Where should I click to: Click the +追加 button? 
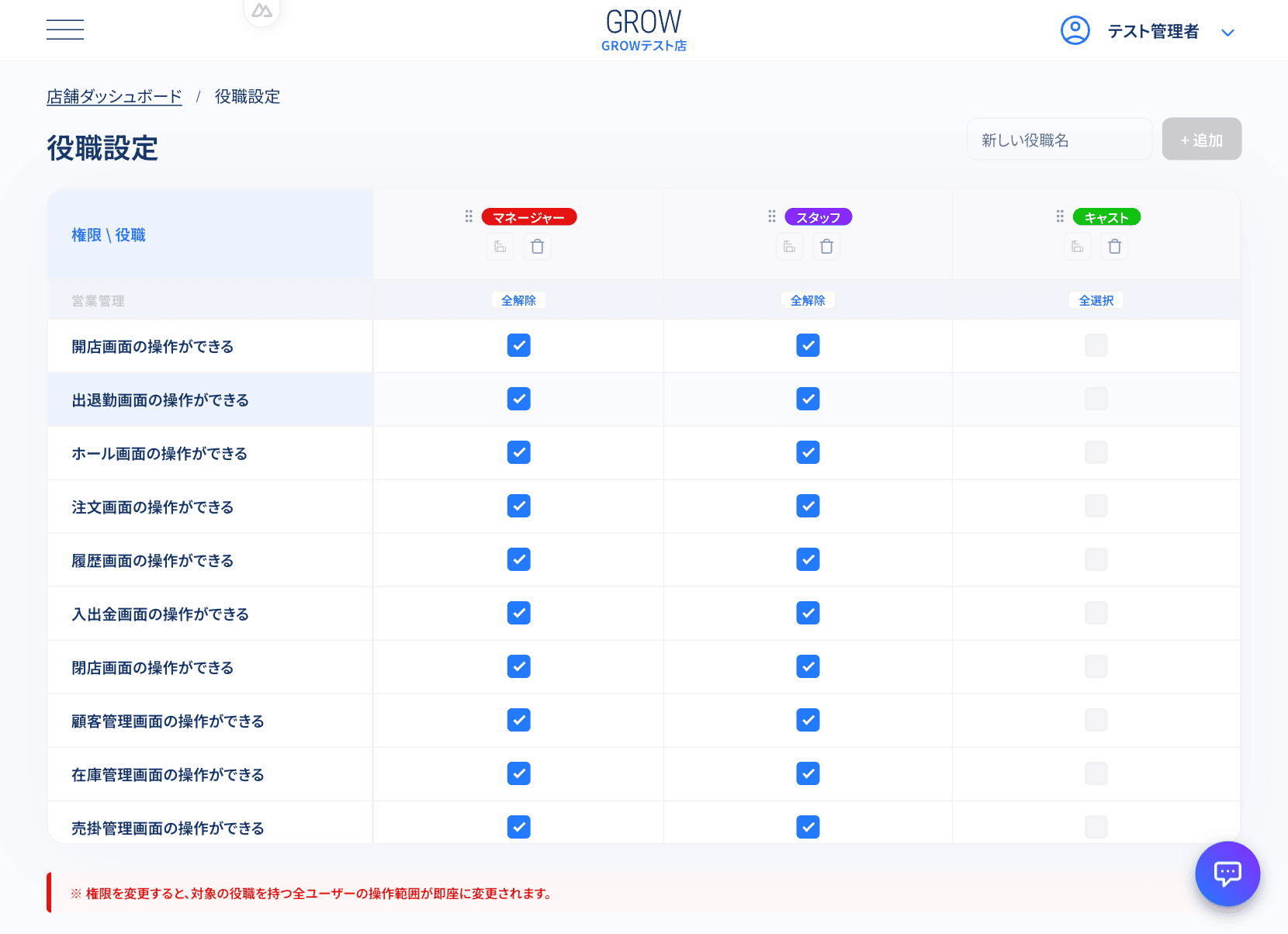click(1202, 140)
